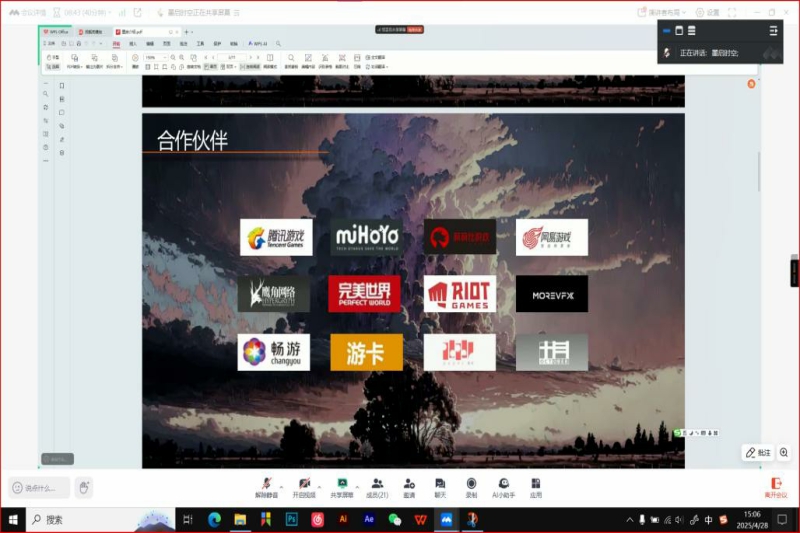Open the AI小助手 assistant

(504, 483)
